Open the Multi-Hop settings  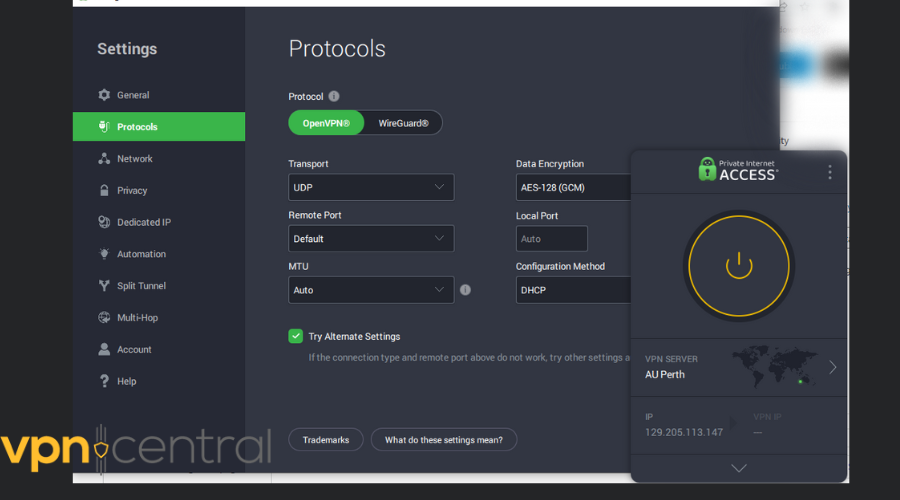[159, 317]
